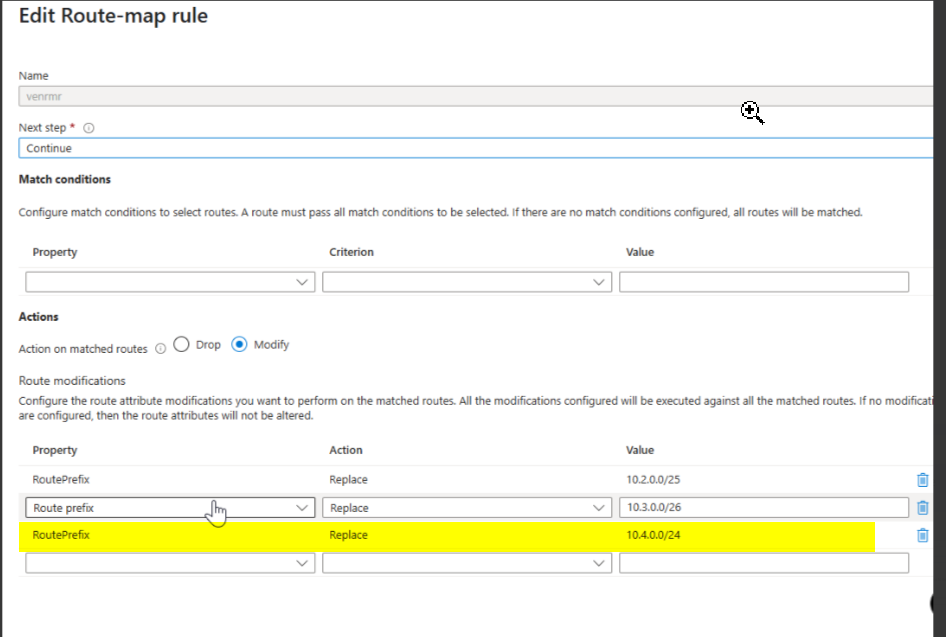Click the 10.4.0.0/24 value text
This screenshot has height=637, width=946.
[x=653, y=535]
